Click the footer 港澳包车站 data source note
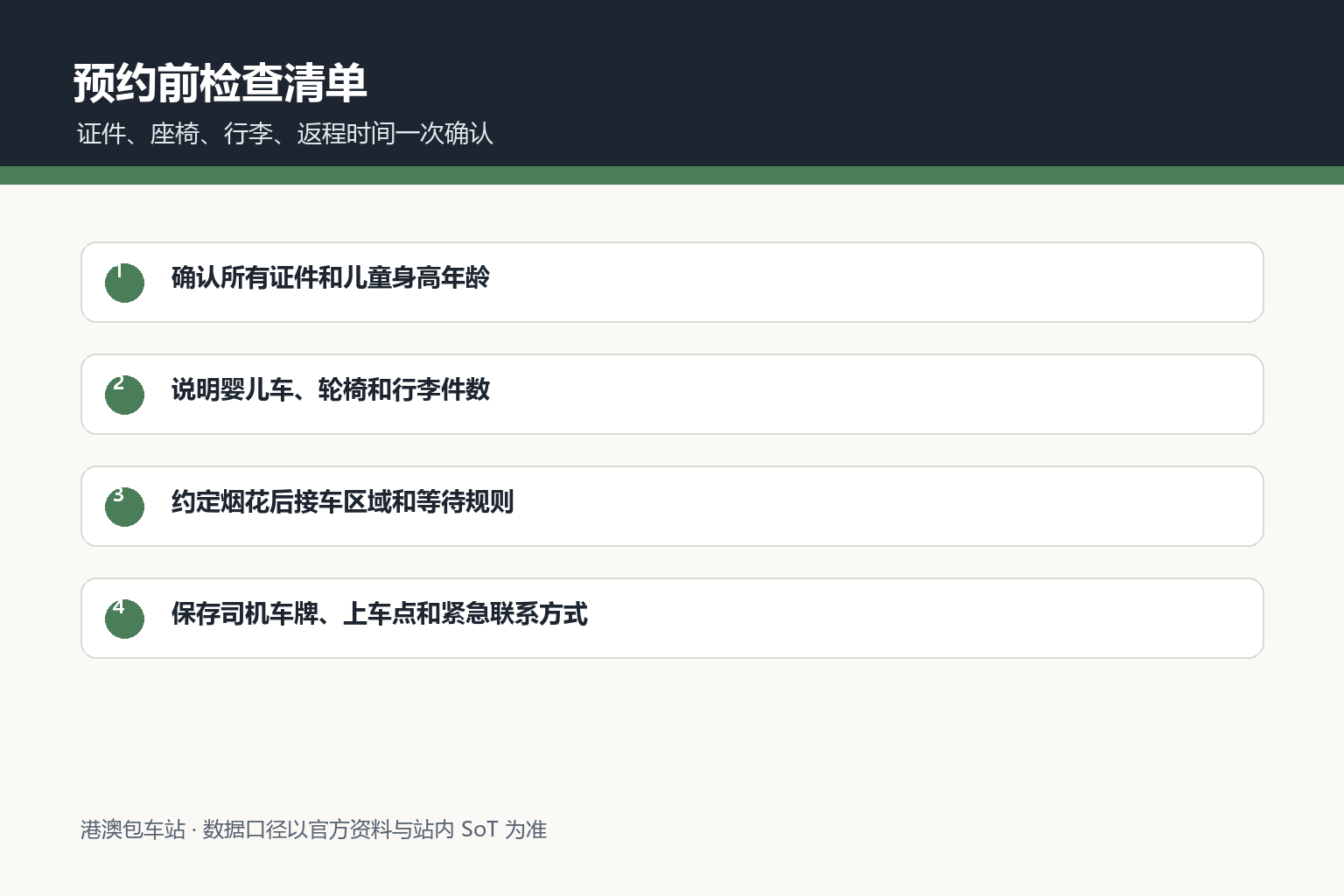The height and width of the screenshot is (896, 1344). coord(313,829)
